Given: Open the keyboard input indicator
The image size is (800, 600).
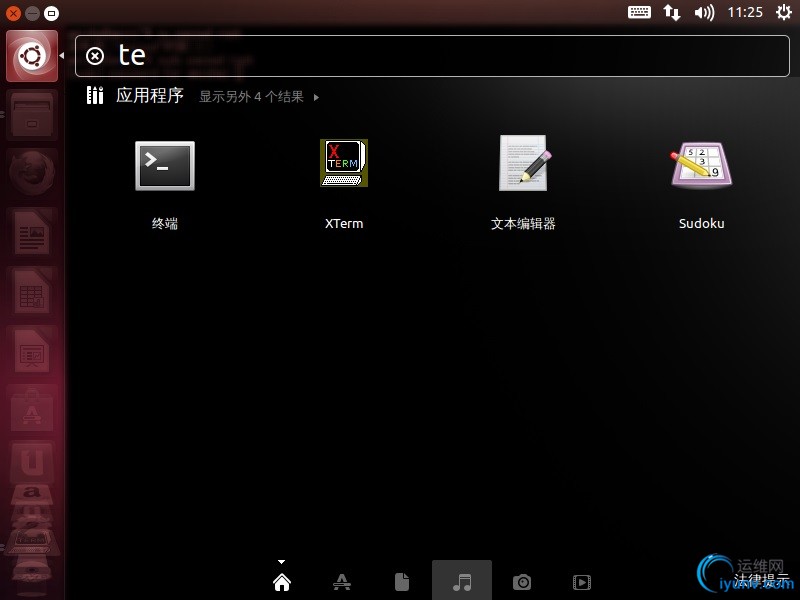Looking at the screenshot, I should point(639,12).
